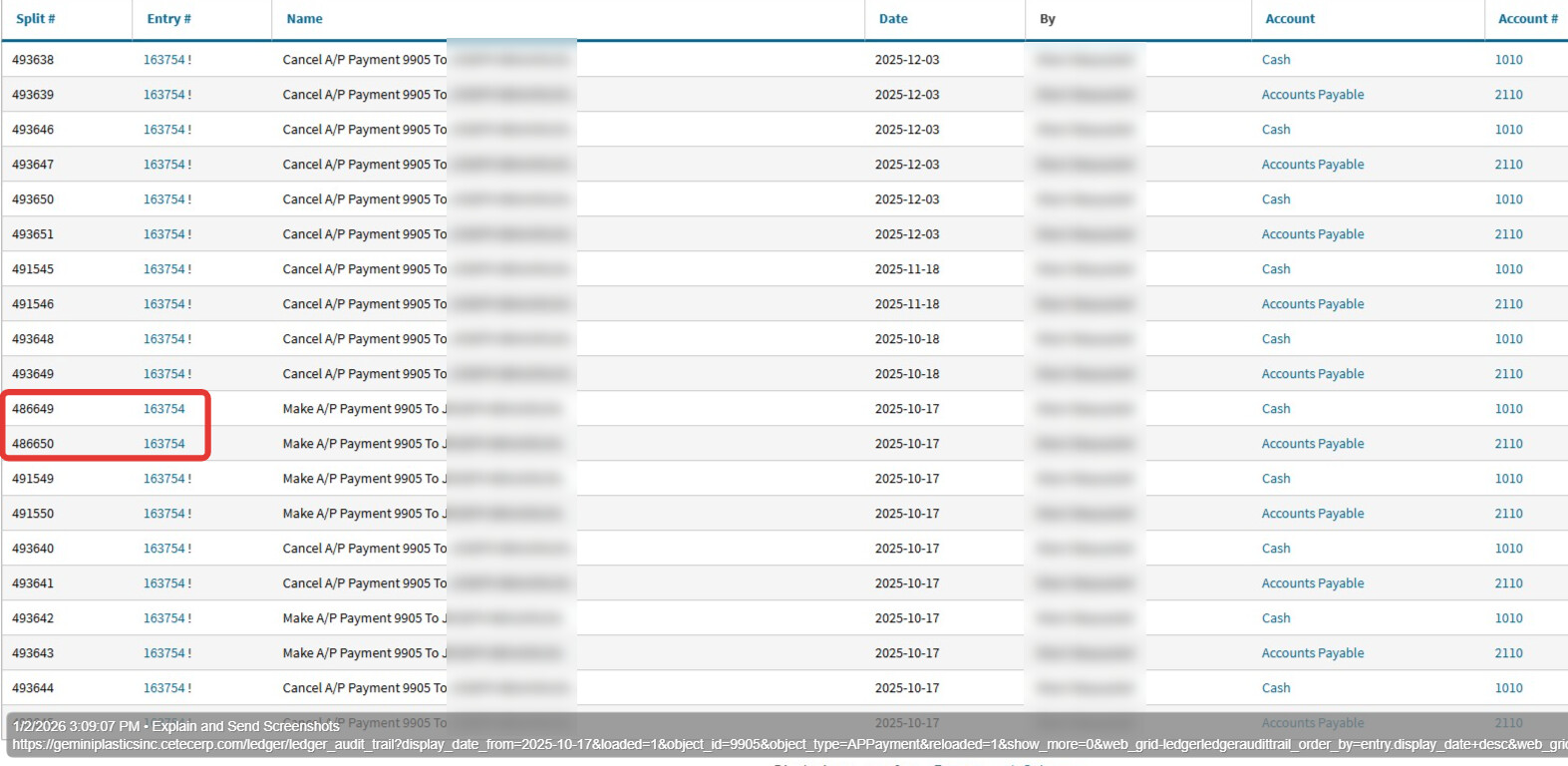Viewport: 1568px width, 766px height.
Task: Click the By column header
Action: 1048,19
